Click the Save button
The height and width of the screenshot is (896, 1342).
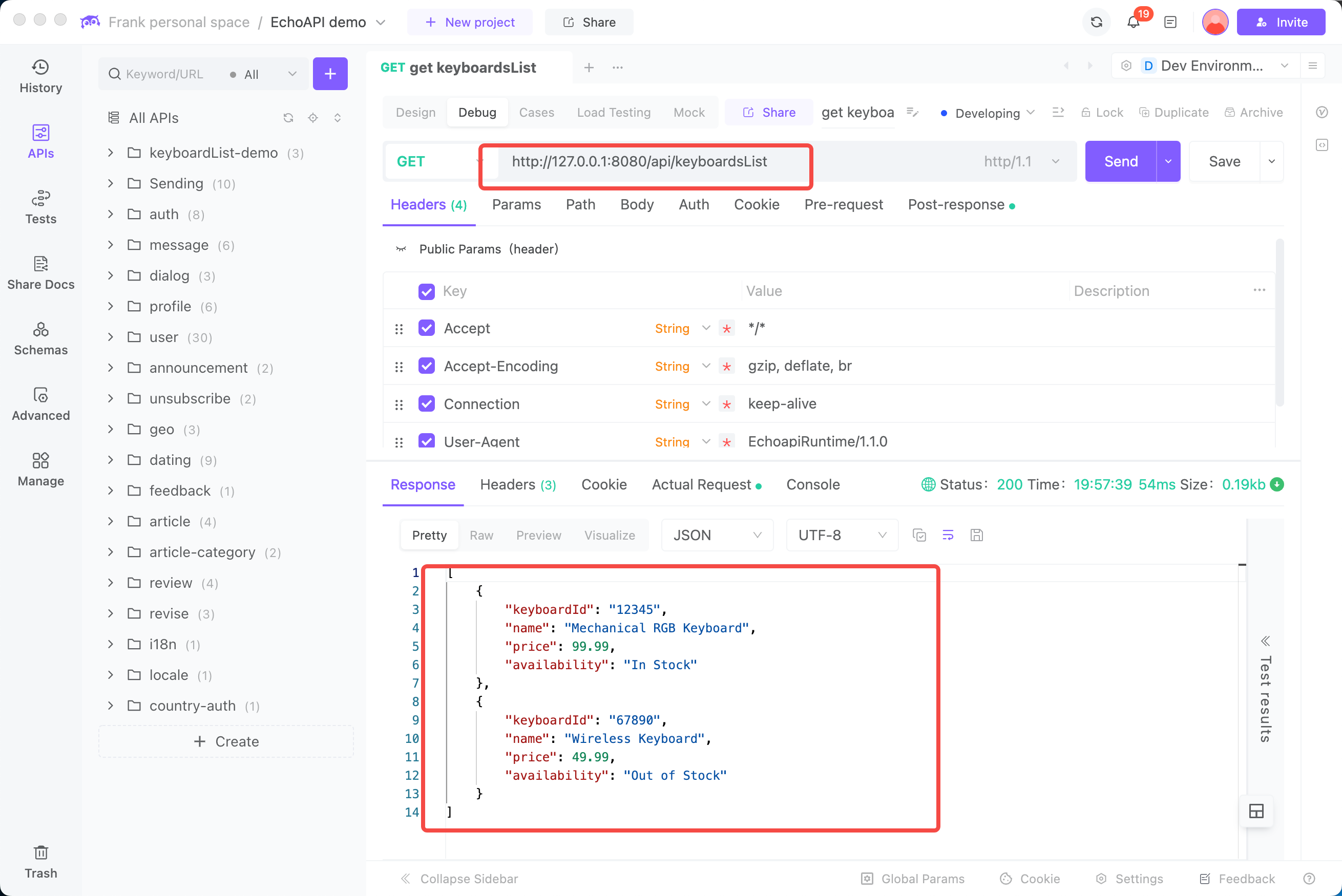(x=1225, y=161)
